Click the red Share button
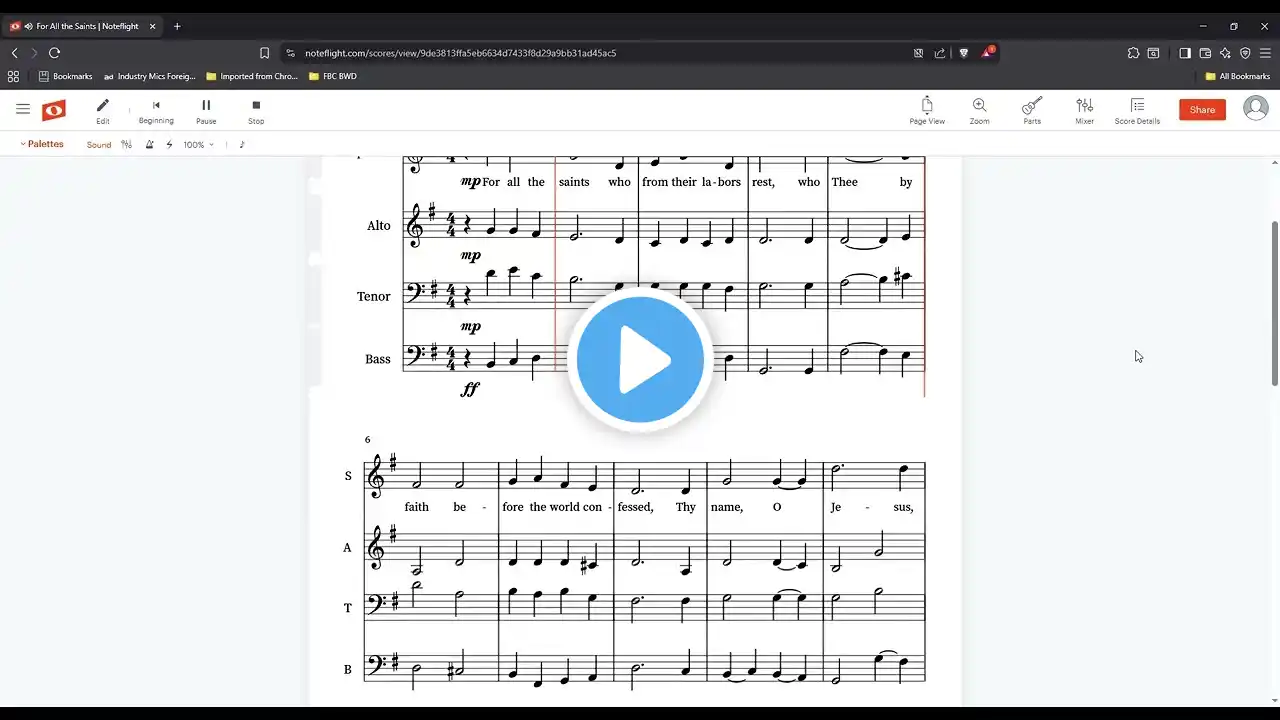Image resolution: width=1280 pixels, height=720 pixels. coord(1202,110)
